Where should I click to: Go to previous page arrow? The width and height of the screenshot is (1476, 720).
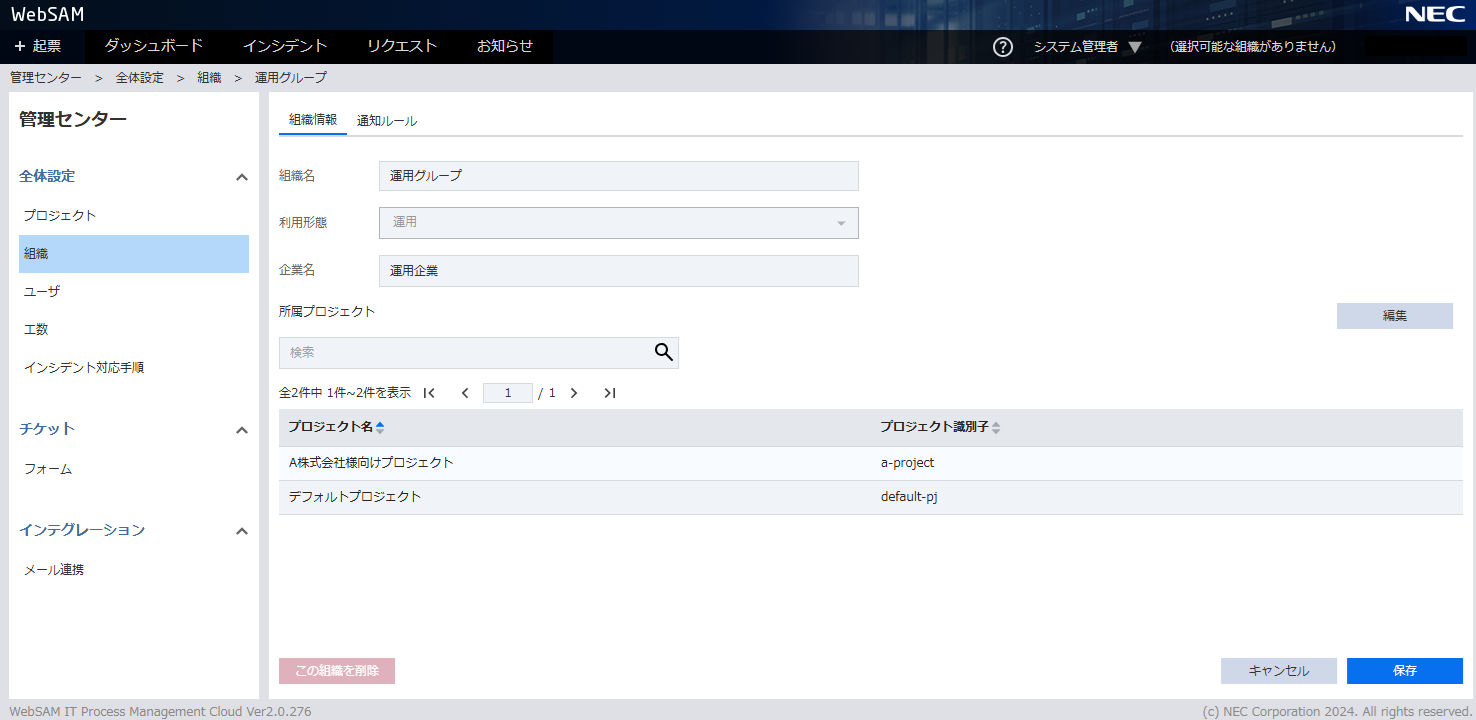[x=465, y=393]
